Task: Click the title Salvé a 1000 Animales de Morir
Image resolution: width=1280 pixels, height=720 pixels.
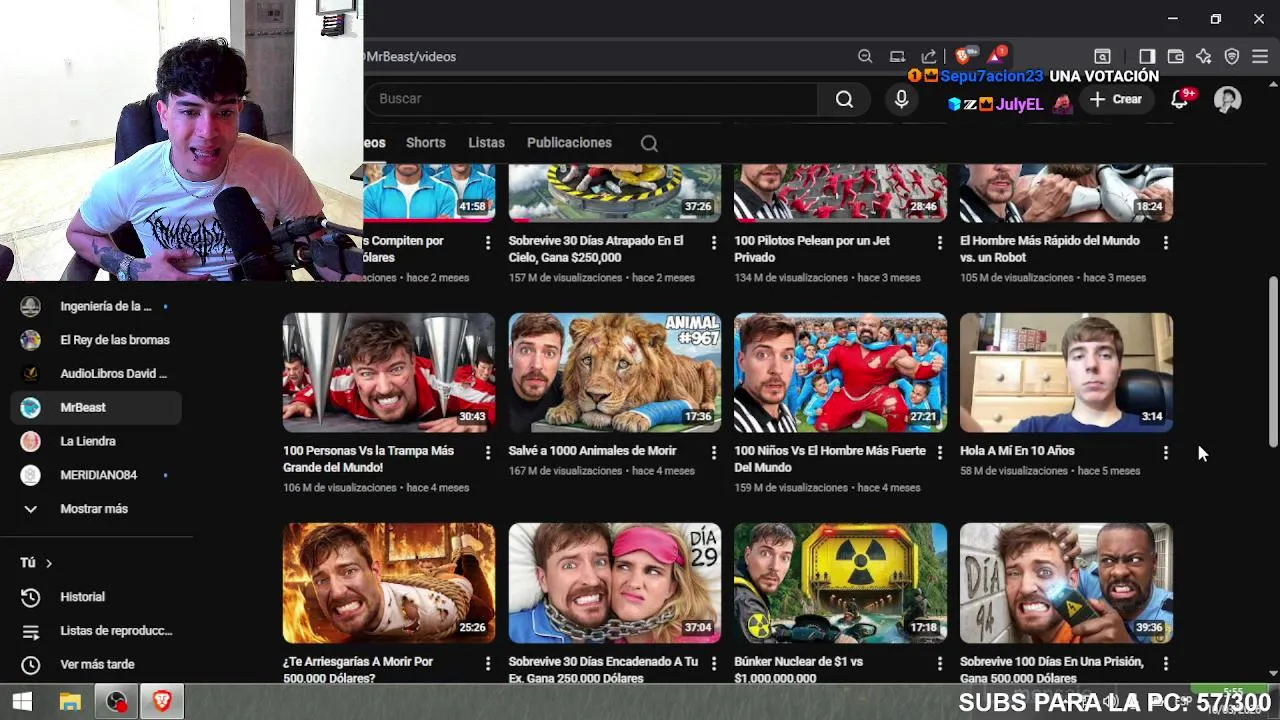Action: [x=592, y=451]
